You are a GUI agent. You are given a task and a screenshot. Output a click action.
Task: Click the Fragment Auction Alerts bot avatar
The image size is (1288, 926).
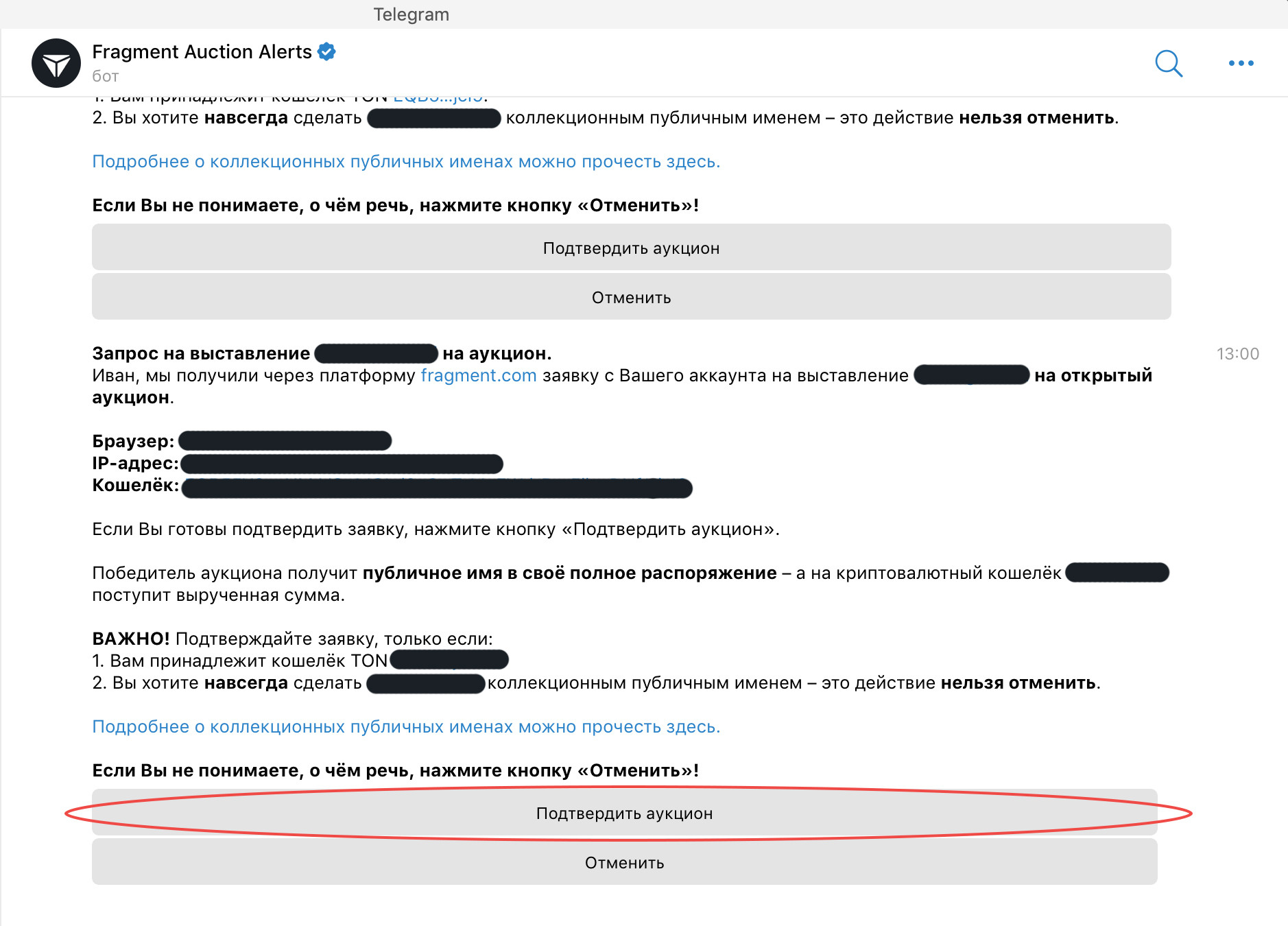coord(56,63)
